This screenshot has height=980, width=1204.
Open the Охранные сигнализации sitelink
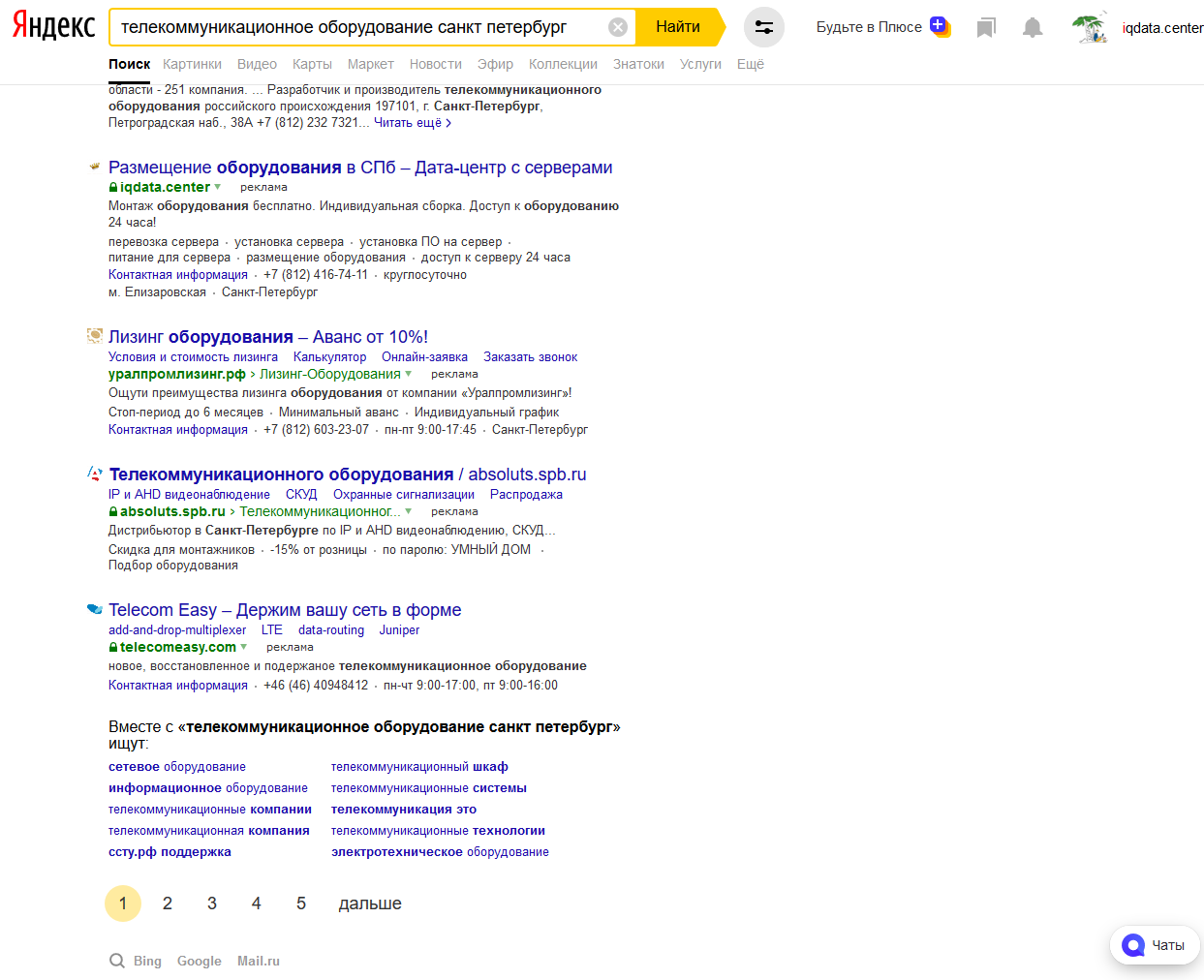(404, 495)
